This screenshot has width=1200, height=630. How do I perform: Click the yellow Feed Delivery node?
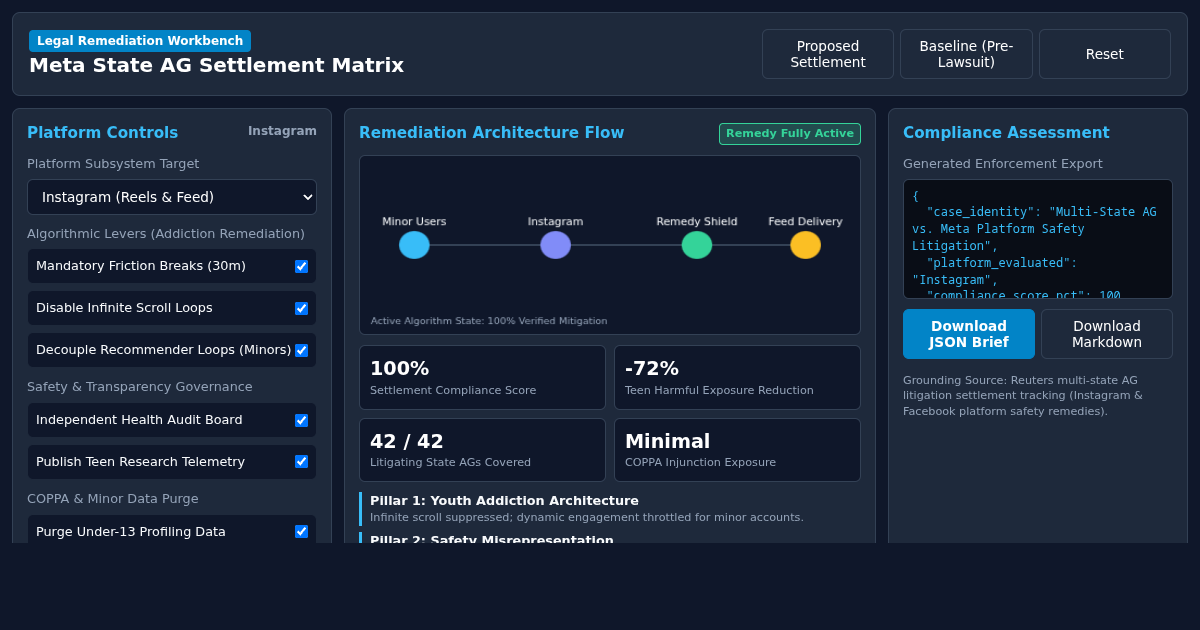point(805,245)
